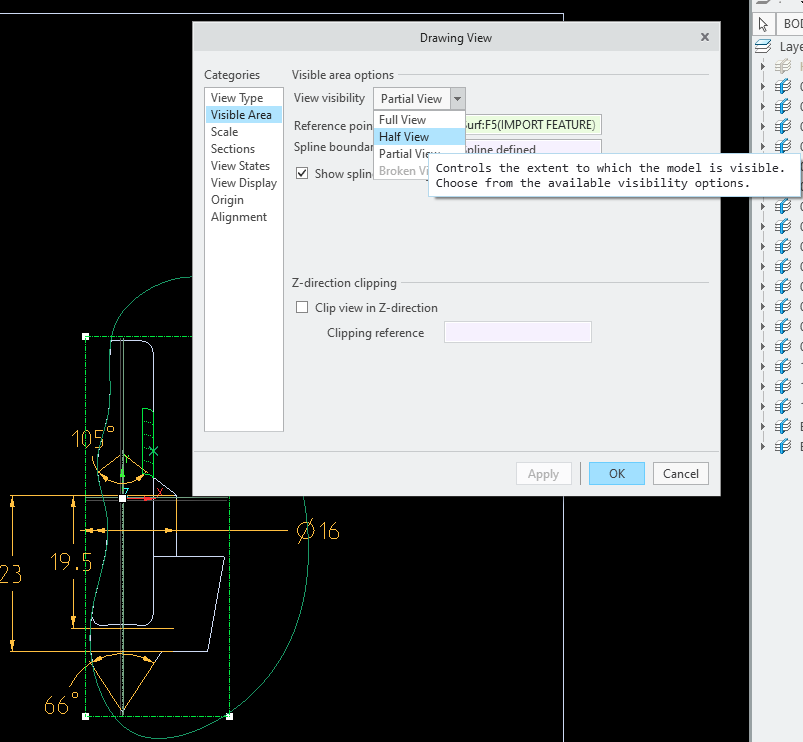Dismiss the Drawing View dialog via Cancel
The image size is (803, 742).
click(x=680, y=473)
